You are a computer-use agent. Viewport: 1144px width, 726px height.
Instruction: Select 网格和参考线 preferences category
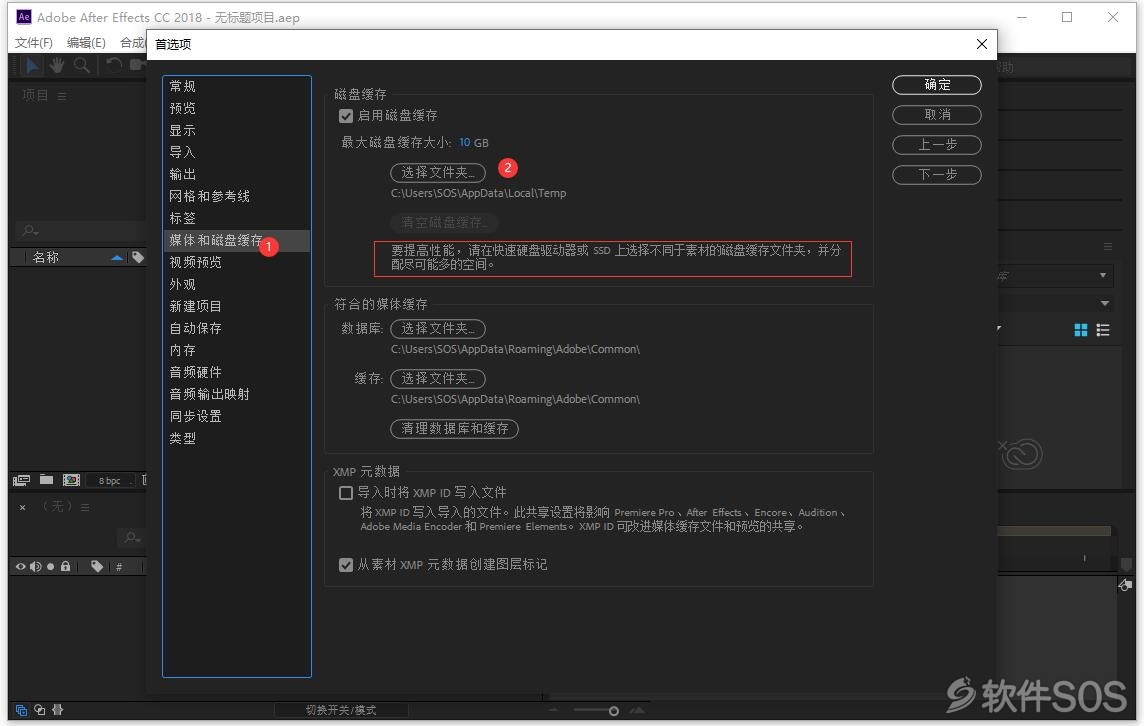click(x=236, y=196)
